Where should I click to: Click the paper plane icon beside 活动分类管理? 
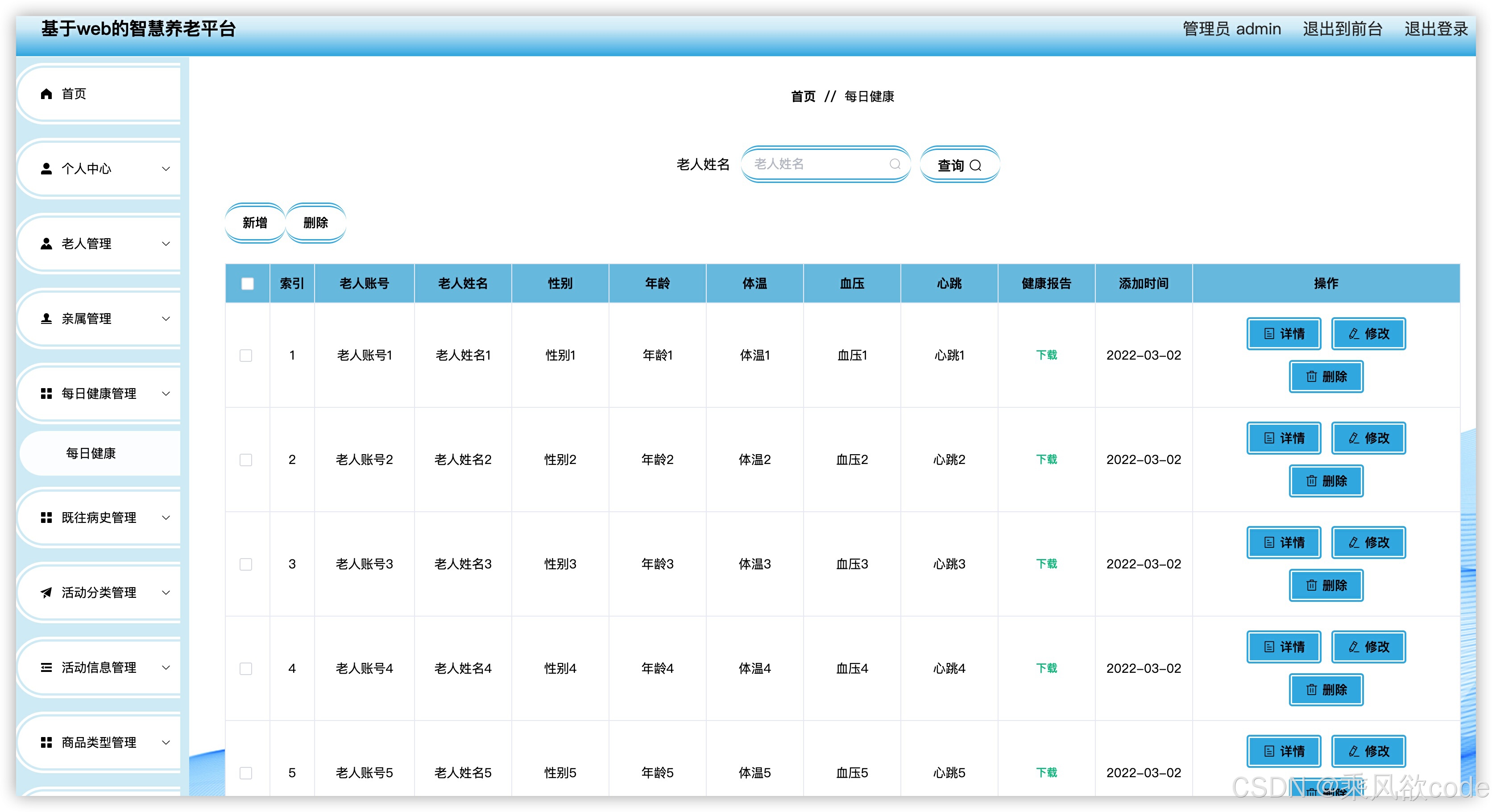point(46,592)
